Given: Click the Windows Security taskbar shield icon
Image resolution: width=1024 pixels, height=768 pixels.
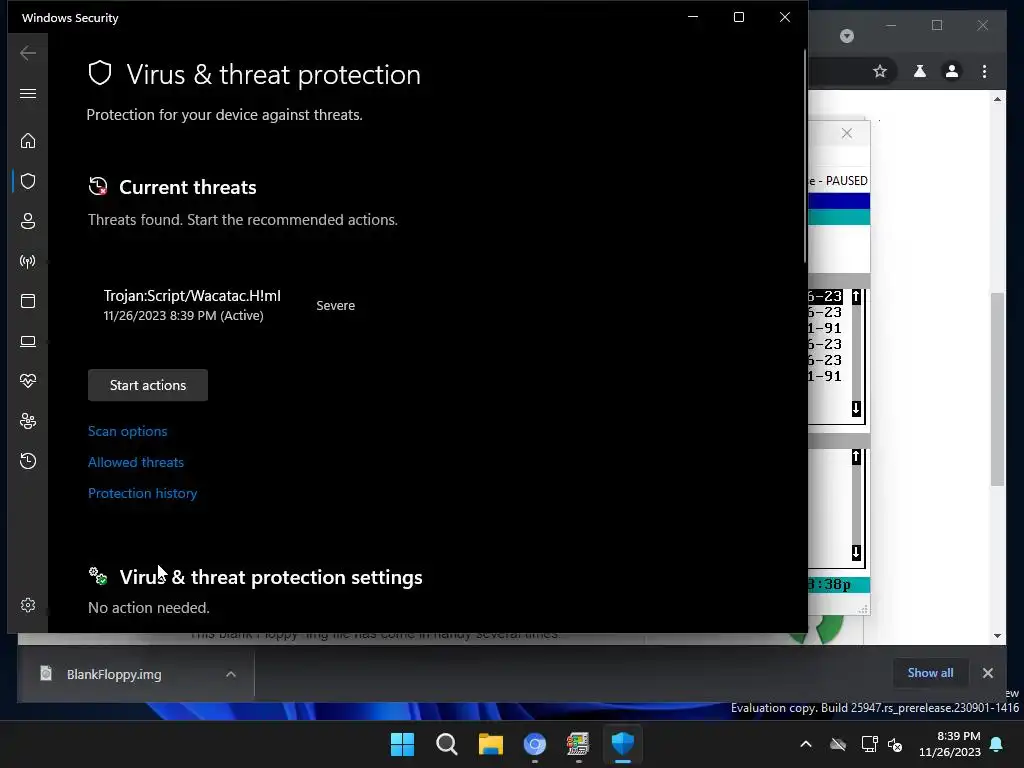Looking at the screenshot, I should point(622,744).
